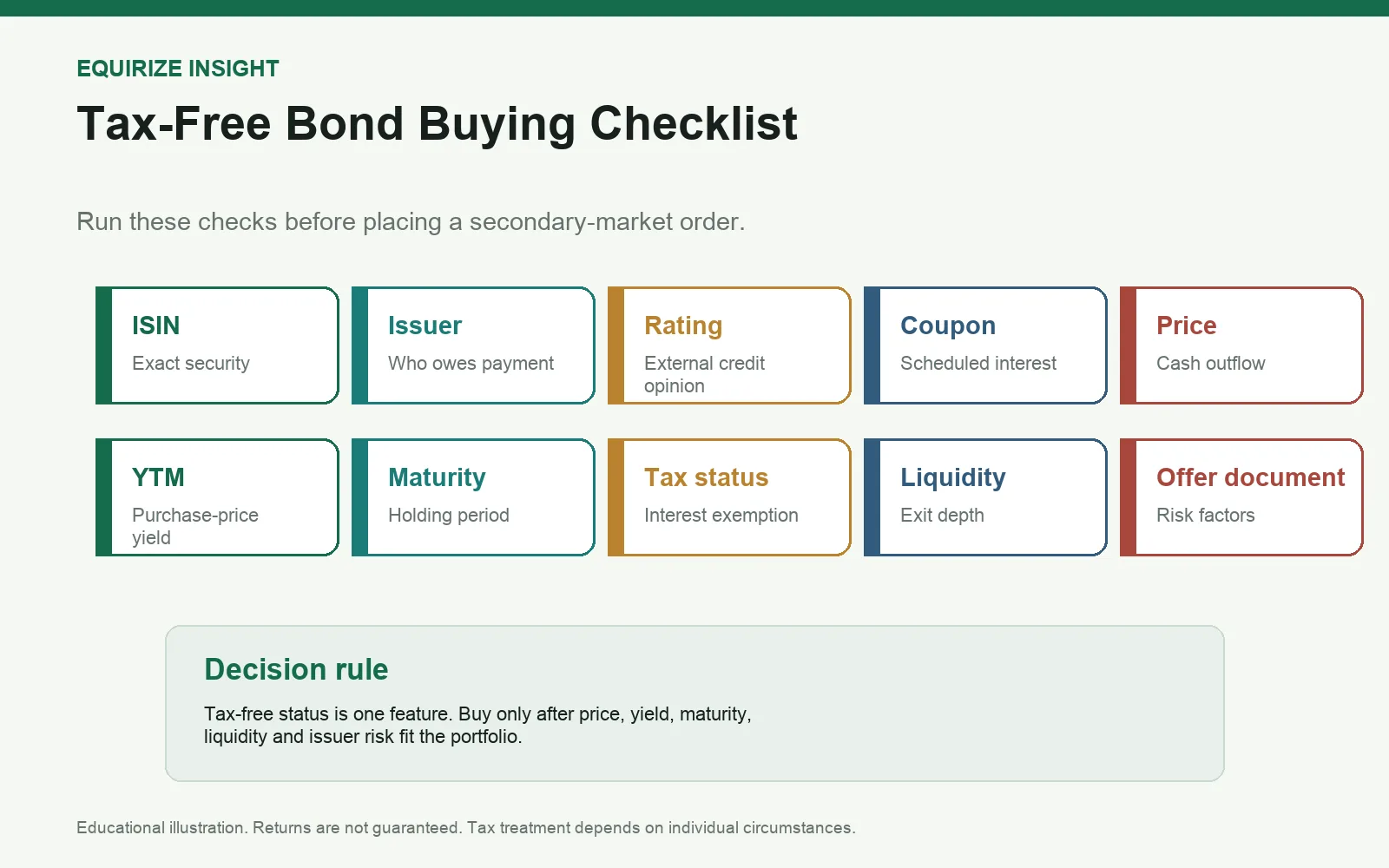
Task: Open the Maturity card
Action: tap(473, 497)
